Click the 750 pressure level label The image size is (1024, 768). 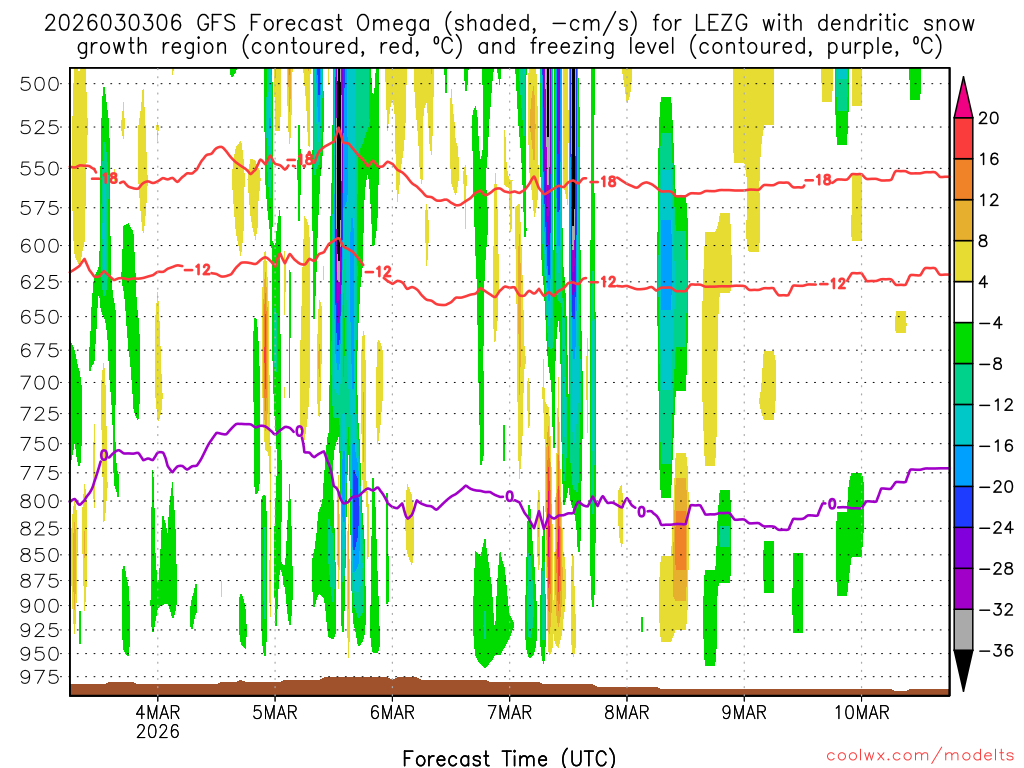[39, 444]
